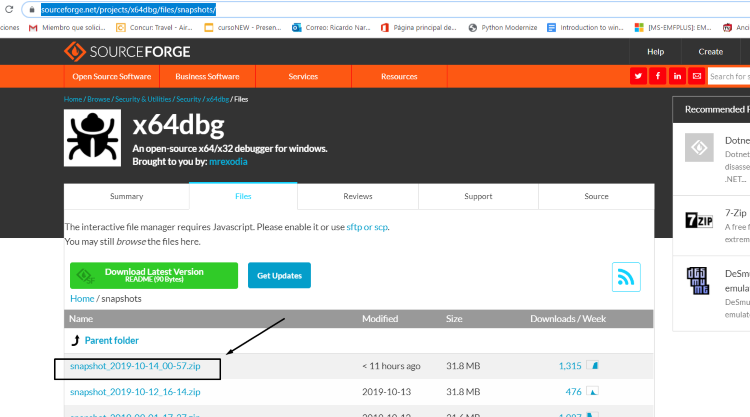Screen dimensions: 750x417
Task: Open [MS-EMFPLUS] bookmark
Action: 673,28
